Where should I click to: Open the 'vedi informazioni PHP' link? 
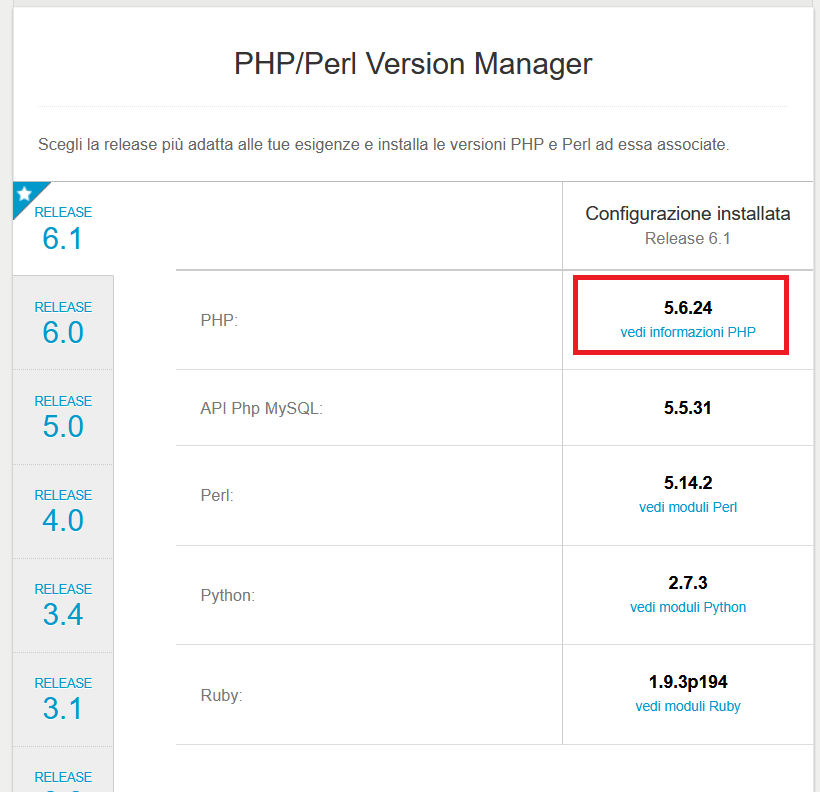[688, 332]
